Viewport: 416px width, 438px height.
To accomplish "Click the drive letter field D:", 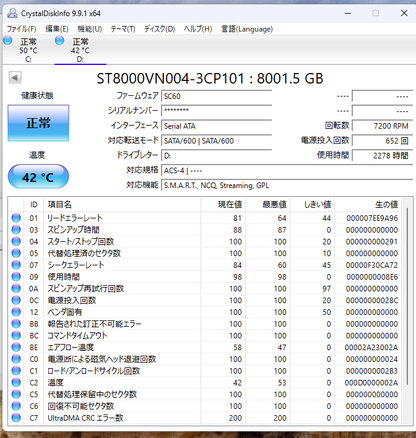I will 216,155.
